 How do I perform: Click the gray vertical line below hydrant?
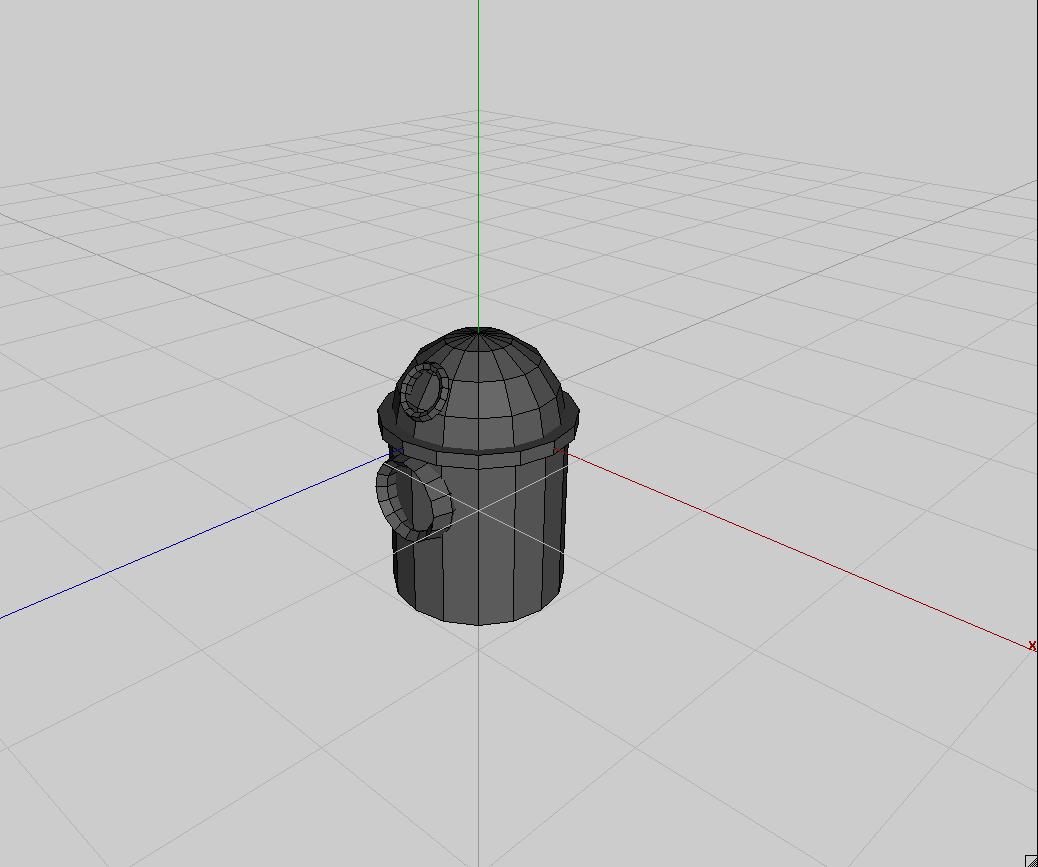[479, 746]
